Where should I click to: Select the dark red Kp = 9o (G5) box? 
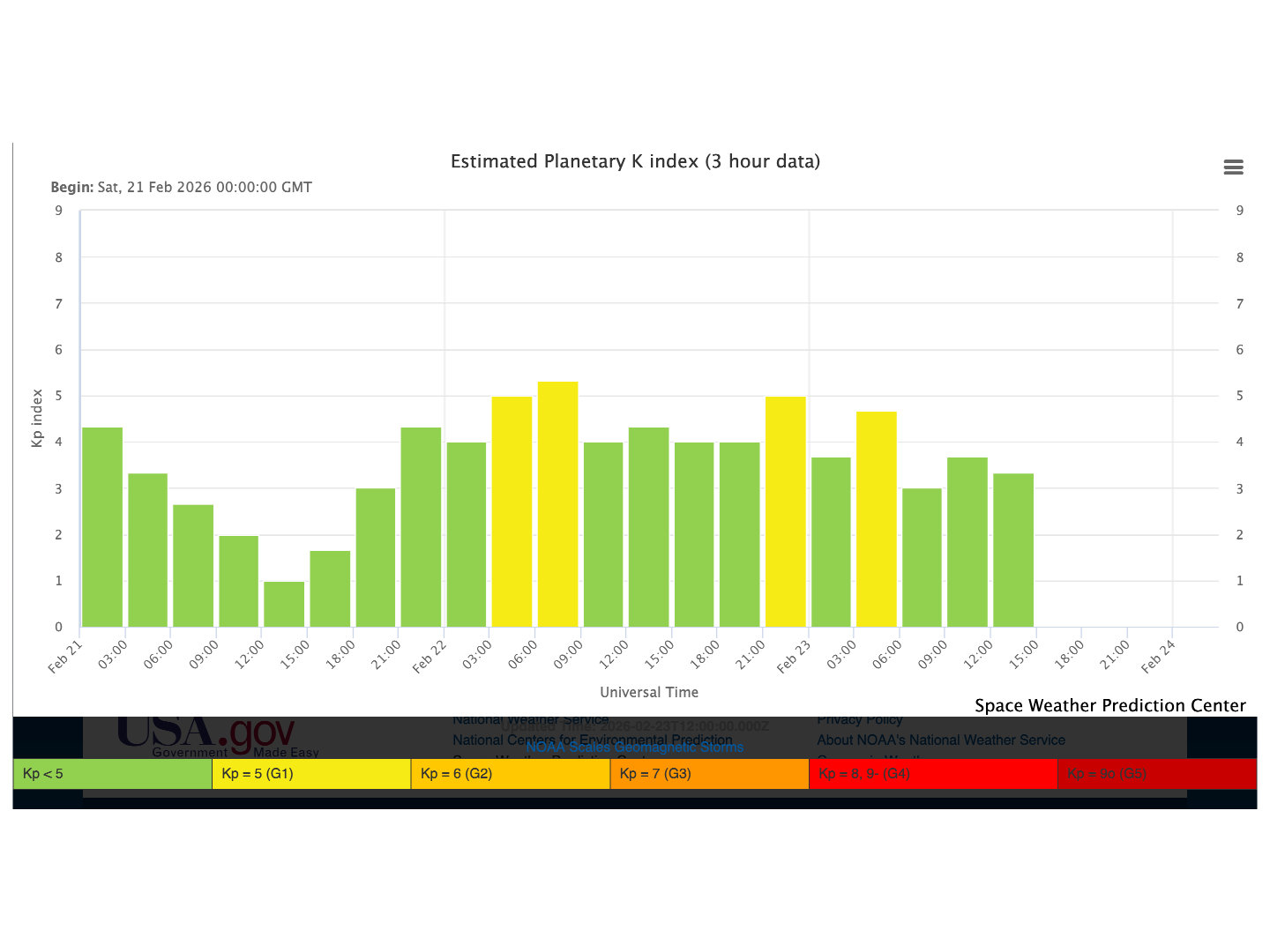pos(1156,774)
